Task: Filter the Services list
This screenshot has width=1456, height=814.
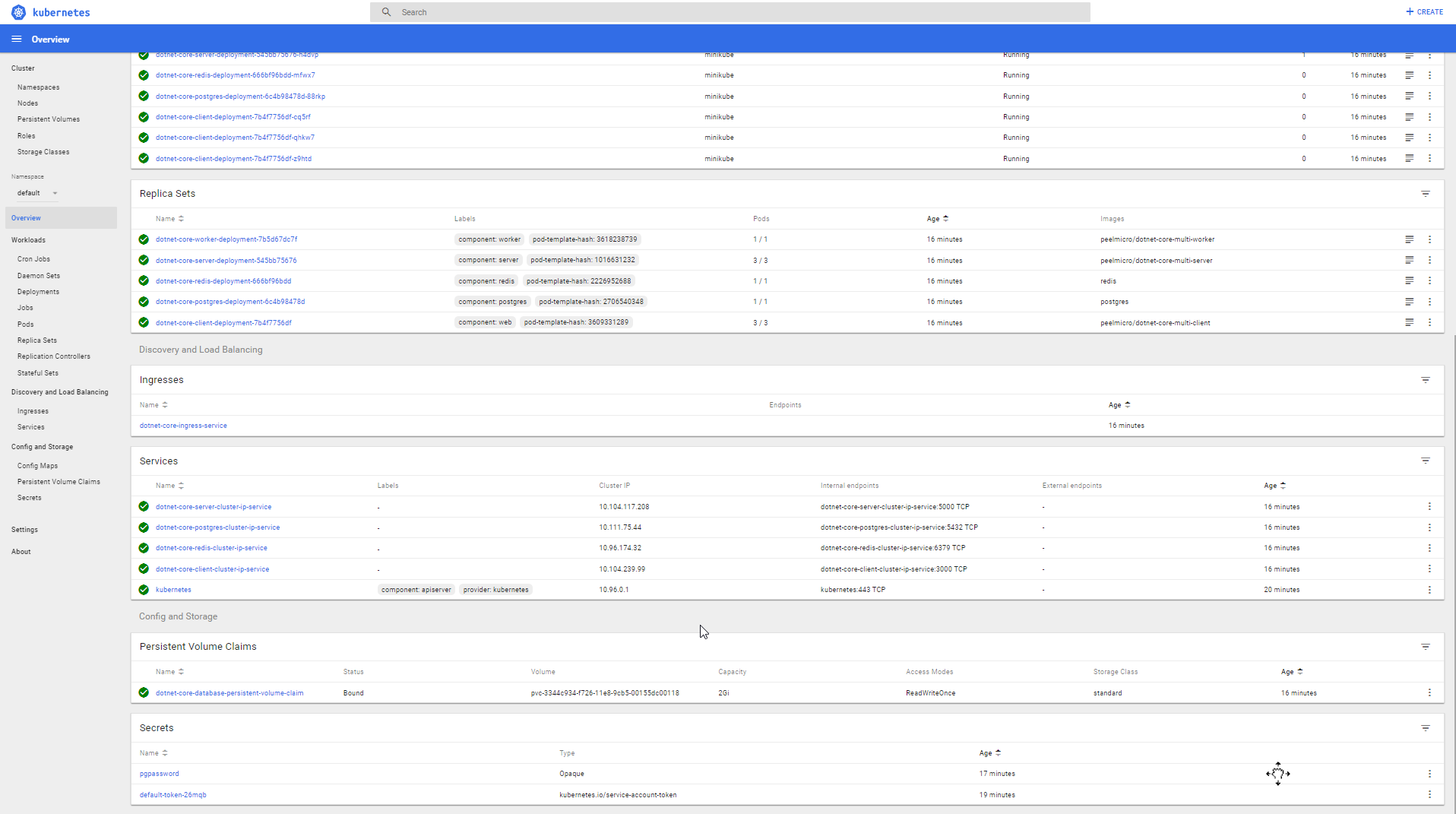Action: tap(1426, 461)
